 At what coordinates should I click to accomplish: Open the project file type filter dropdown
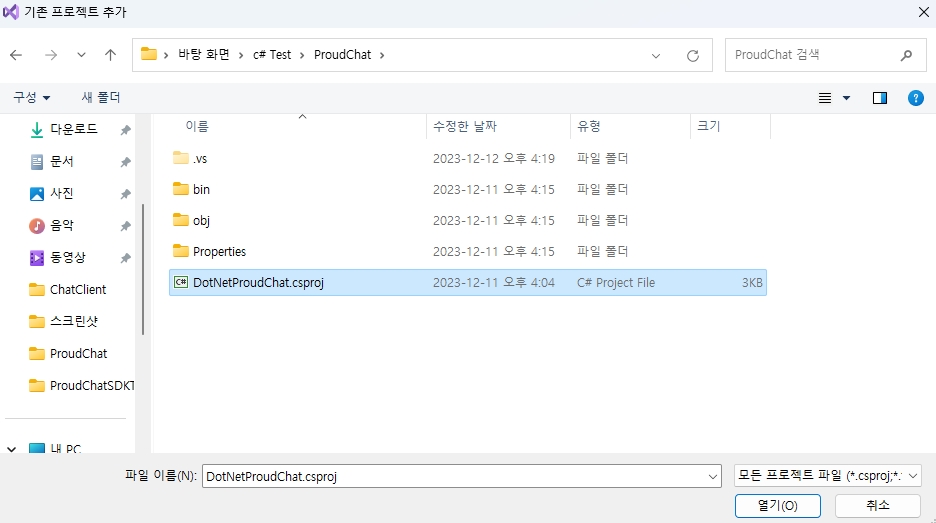click(x=827, y=477)
